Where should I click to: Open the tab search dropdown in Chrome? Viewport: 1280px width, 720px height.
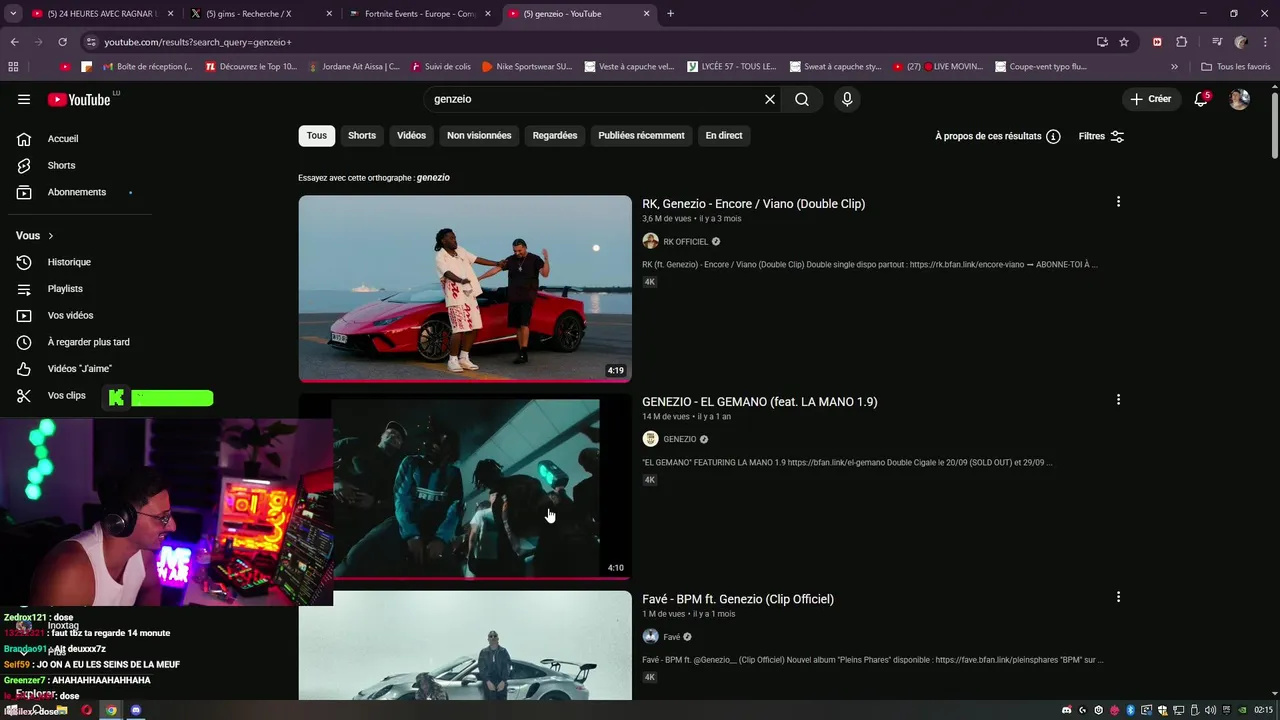pos(14,14)
